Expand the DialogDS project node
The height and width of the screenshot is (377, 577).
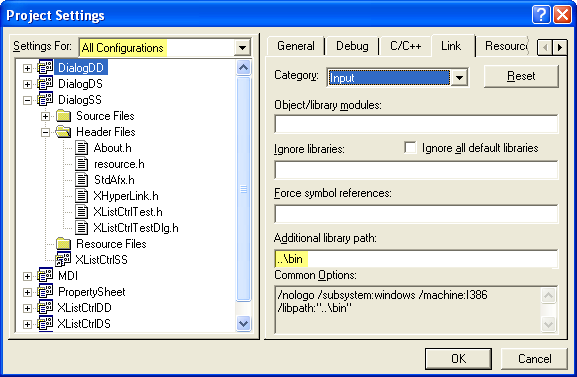pos(27,84)
